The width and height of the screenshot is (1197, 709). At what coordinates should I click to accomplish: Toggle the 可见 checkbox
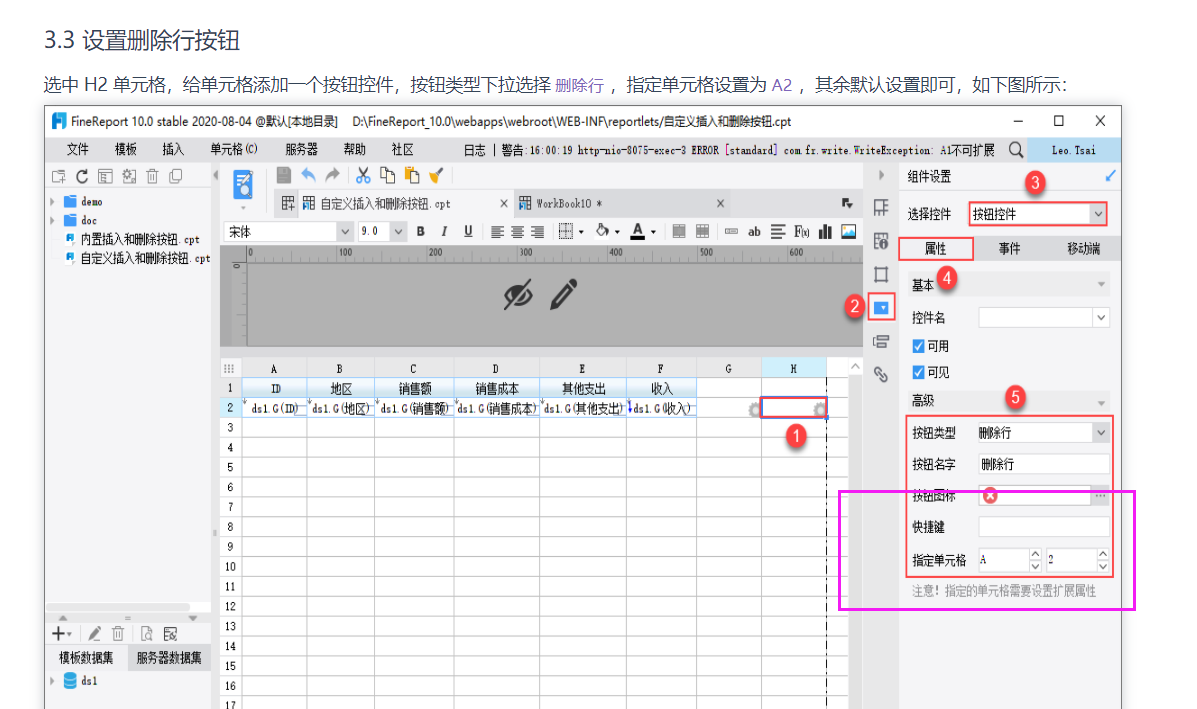pos(919,372)
